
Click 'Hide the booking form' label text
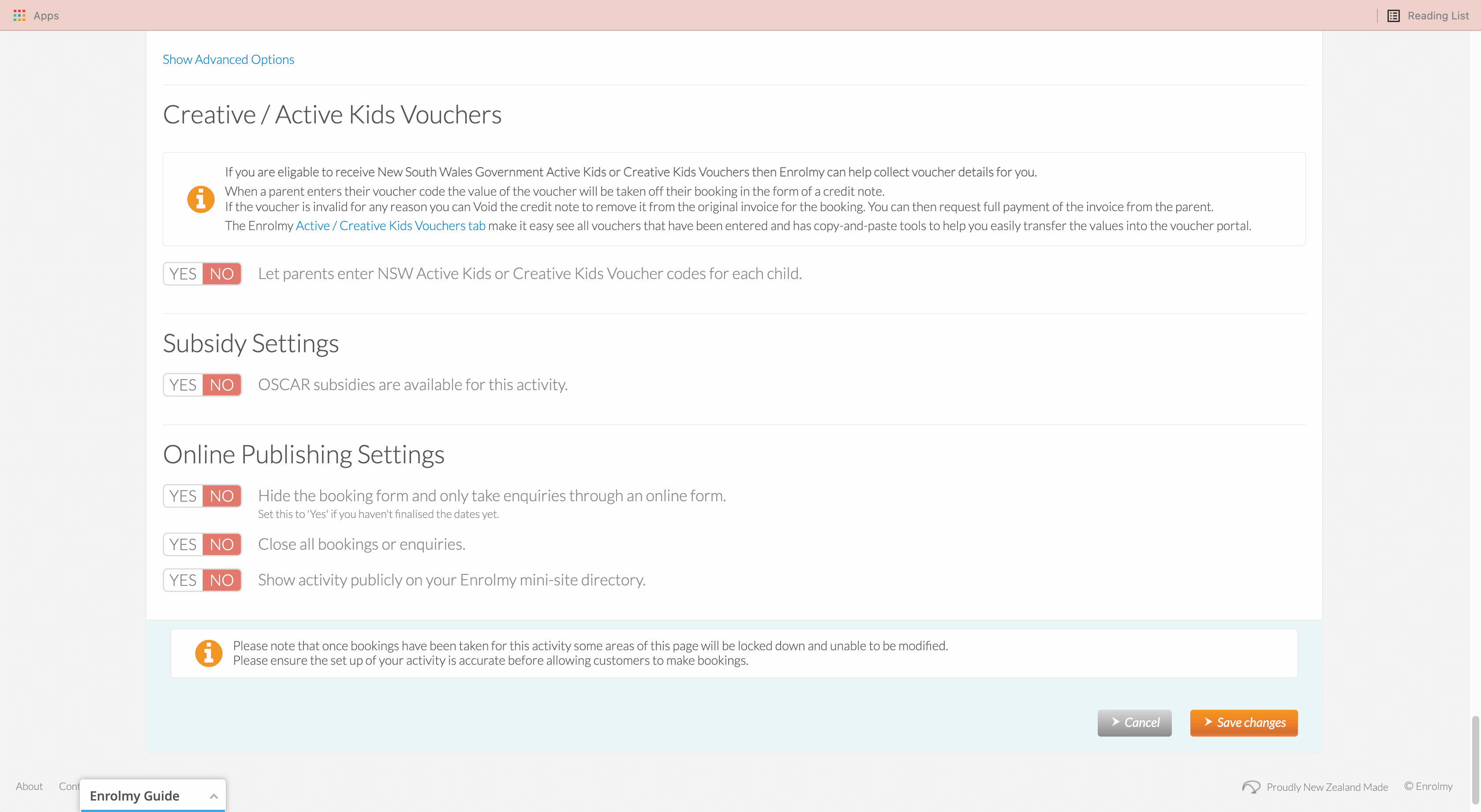coord(492,496)
